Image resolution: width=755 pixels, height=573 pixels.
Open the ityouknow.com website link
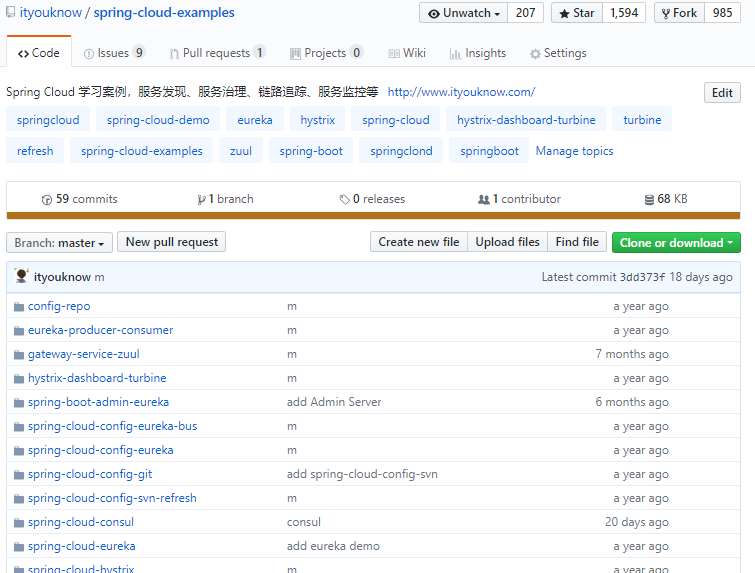pyautogui.click(x=461, y=92)
